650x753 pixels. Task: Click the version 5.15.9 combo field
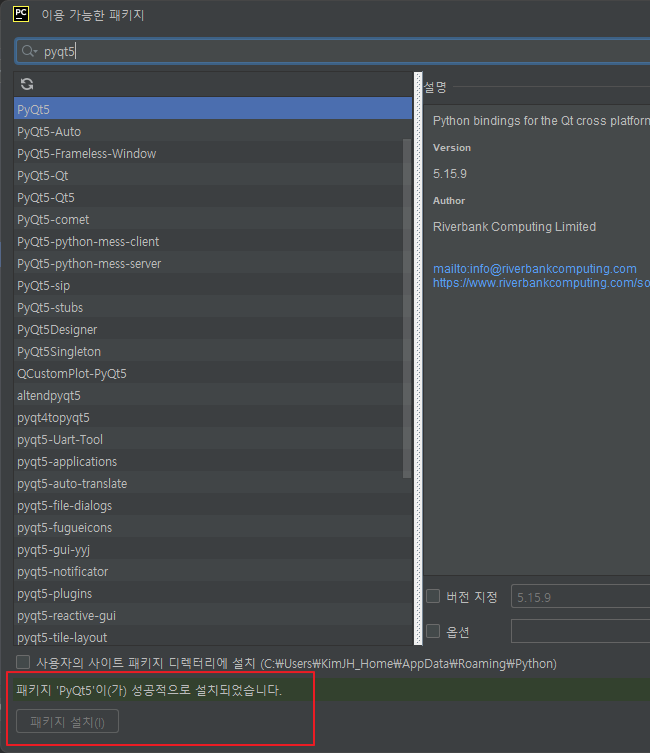[581, 597]
